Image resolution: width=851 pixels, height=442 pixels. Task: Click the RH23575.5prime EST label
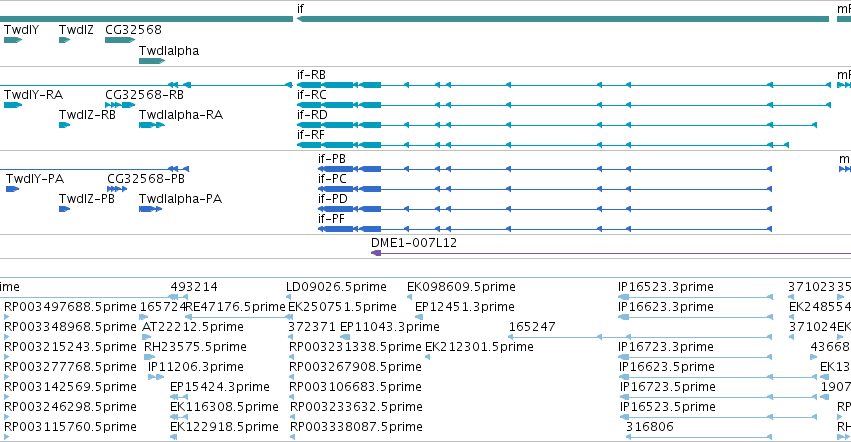click(x=195, y=347)
